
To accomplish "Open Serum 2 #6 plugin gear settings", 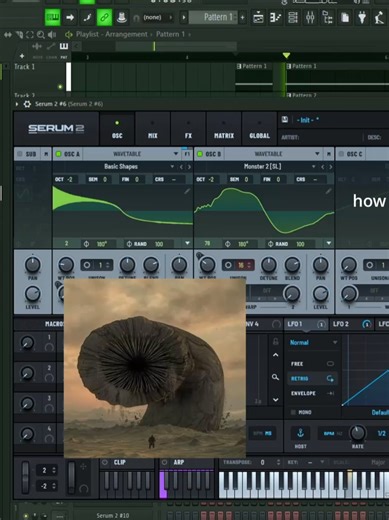I will [x=27, y=104].
